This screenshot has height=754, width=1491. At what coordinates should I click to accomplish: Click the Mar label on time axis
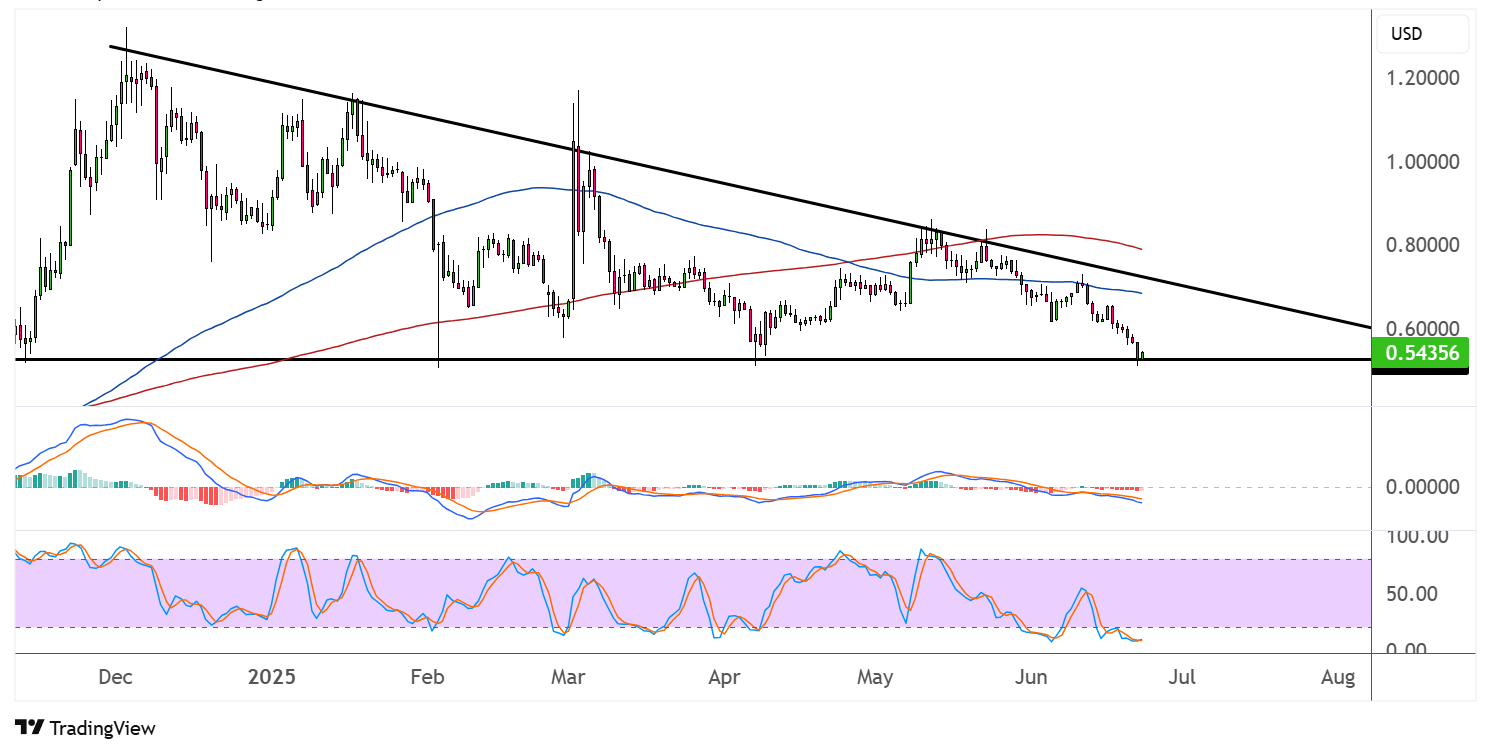[568, 677]
